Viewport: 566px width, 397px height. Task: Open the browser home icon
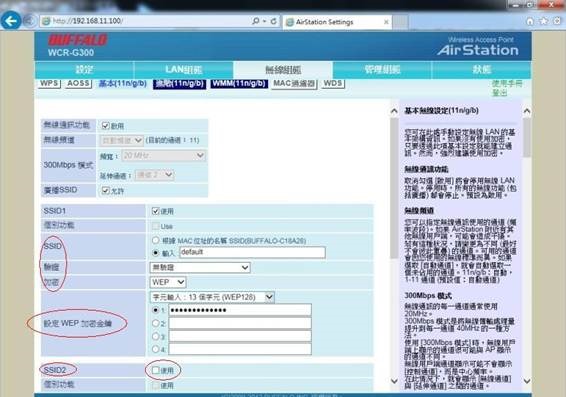coord(530,22)
